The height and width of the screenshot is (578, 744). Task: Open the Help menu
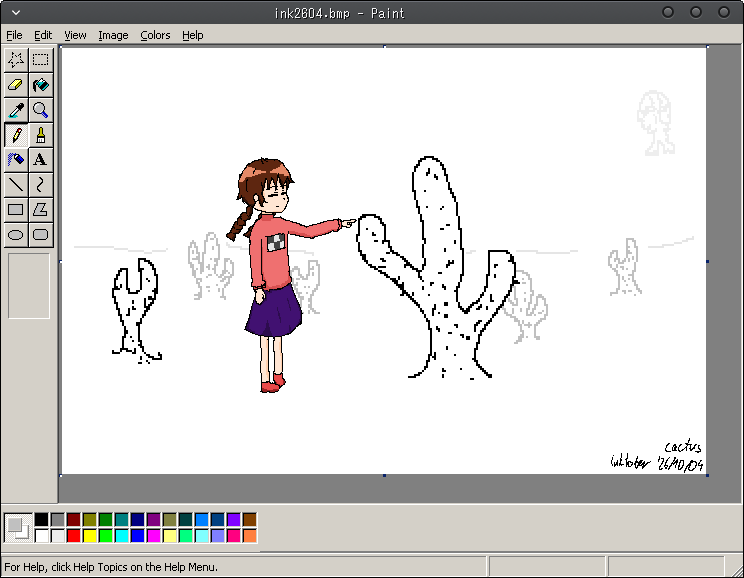point(193,35)
